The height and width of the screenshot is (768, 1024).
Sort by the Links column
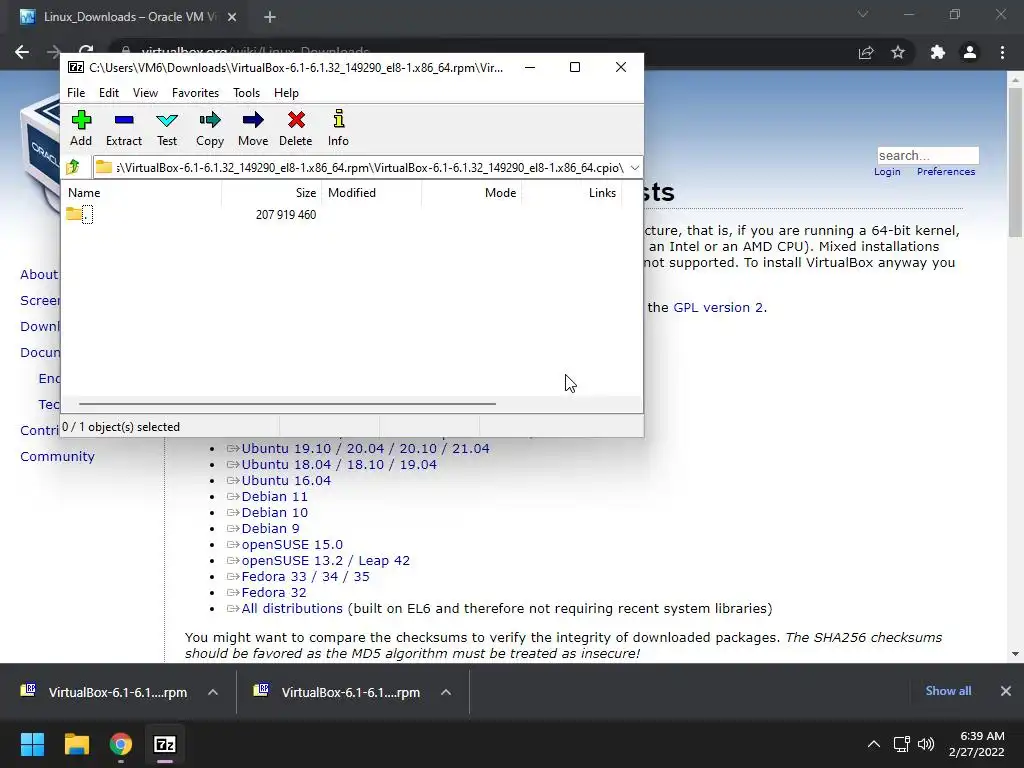[571, 193]
